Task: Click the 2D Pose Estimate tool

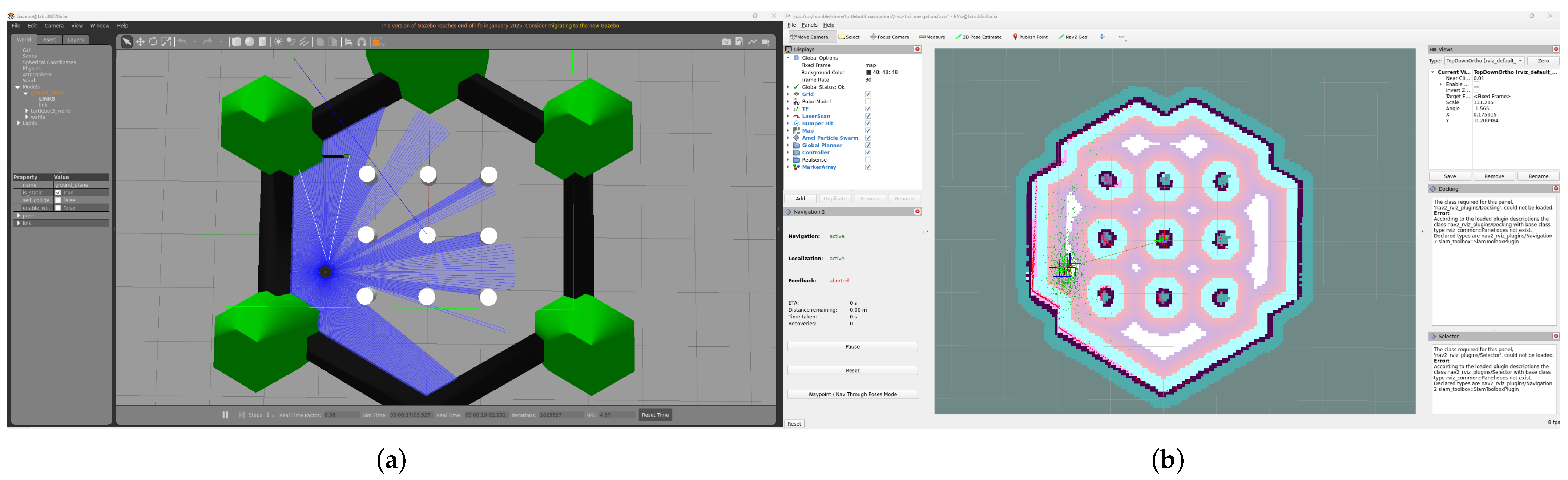Action: (x=978, y=37)
